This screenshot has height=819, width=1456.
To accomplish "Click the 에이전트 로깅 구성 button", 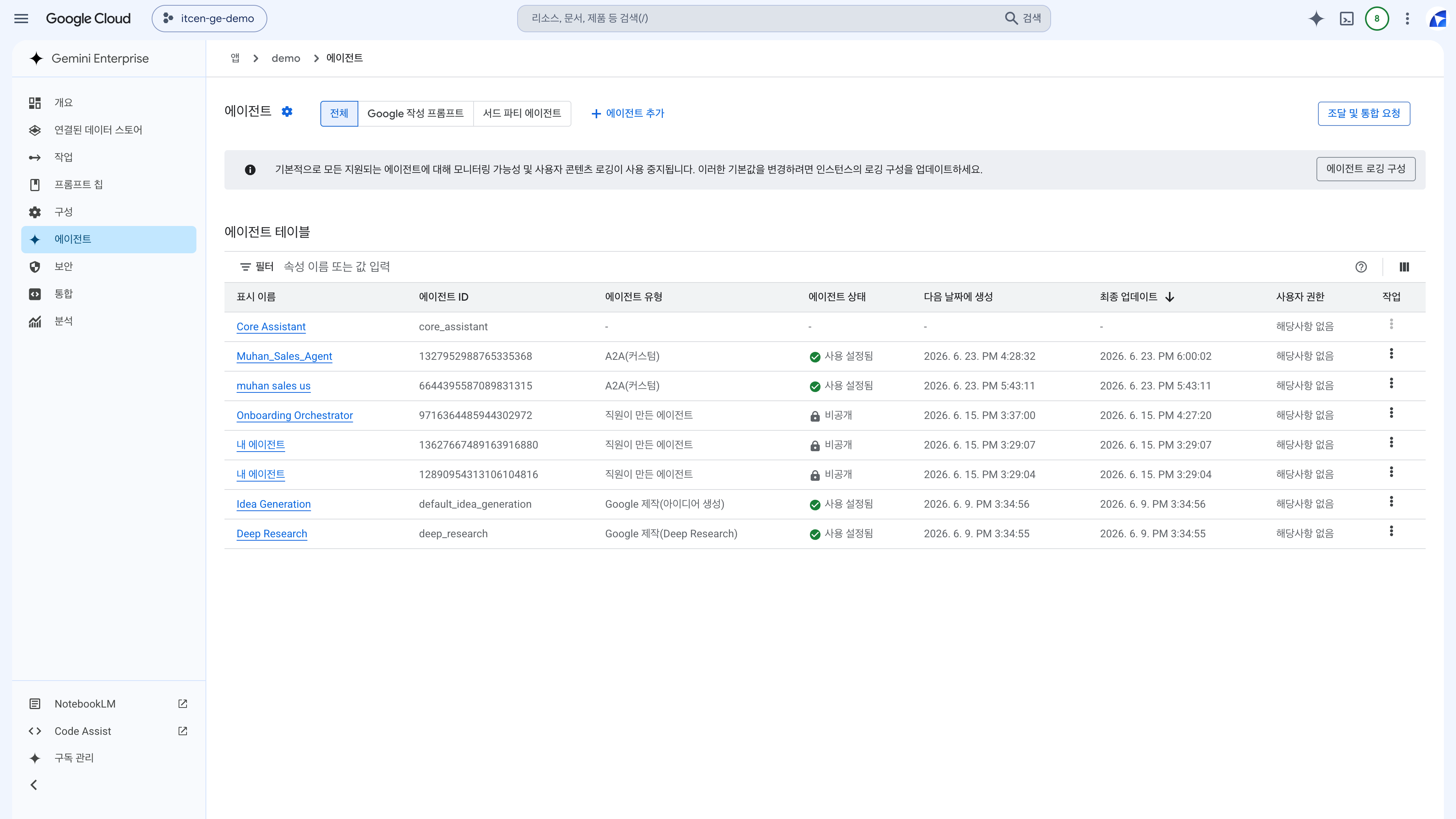I will click(x=1365, y=169).
